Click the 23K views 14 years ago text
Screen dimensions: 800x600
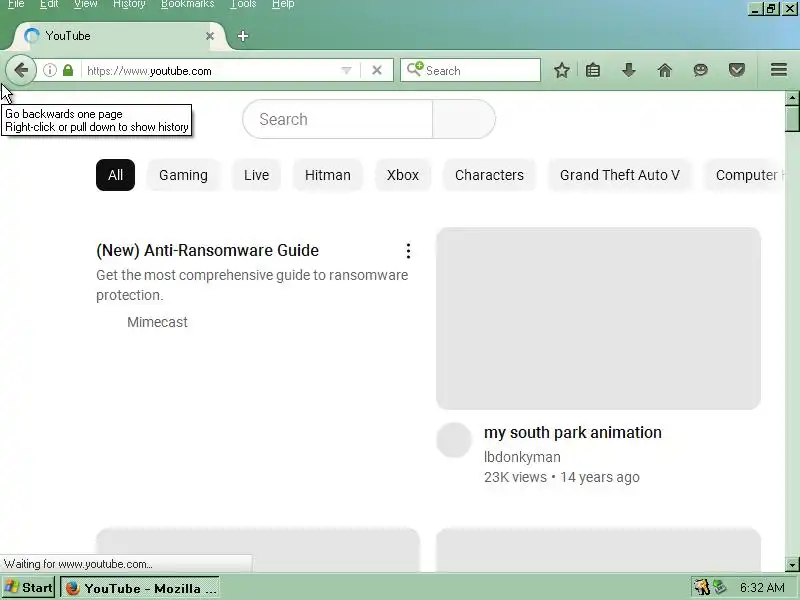tap(562, 477)
